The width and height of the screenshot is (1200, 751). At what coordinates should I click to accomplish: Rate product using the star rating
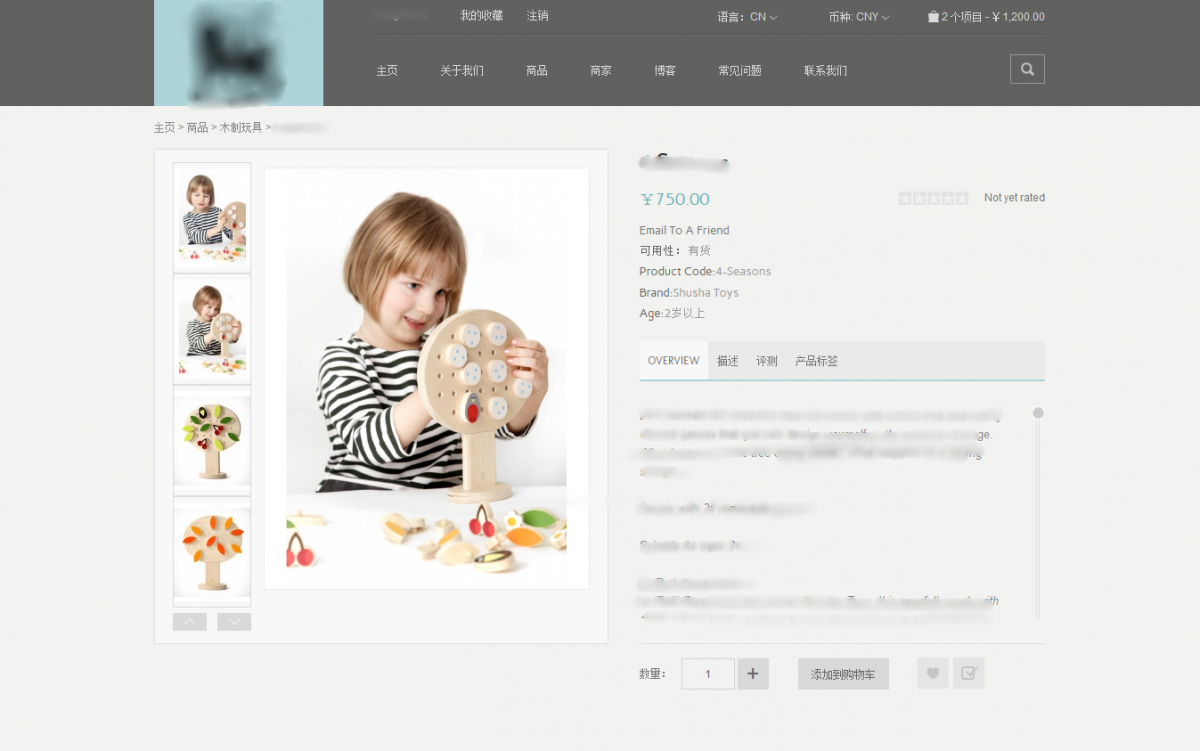[933, 198]
